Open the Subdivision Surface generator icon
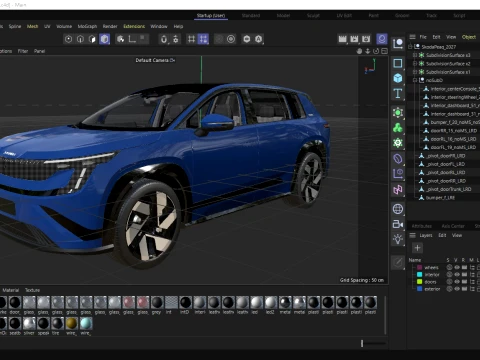Viewport: 480px width, 360px height. (398, 113)
